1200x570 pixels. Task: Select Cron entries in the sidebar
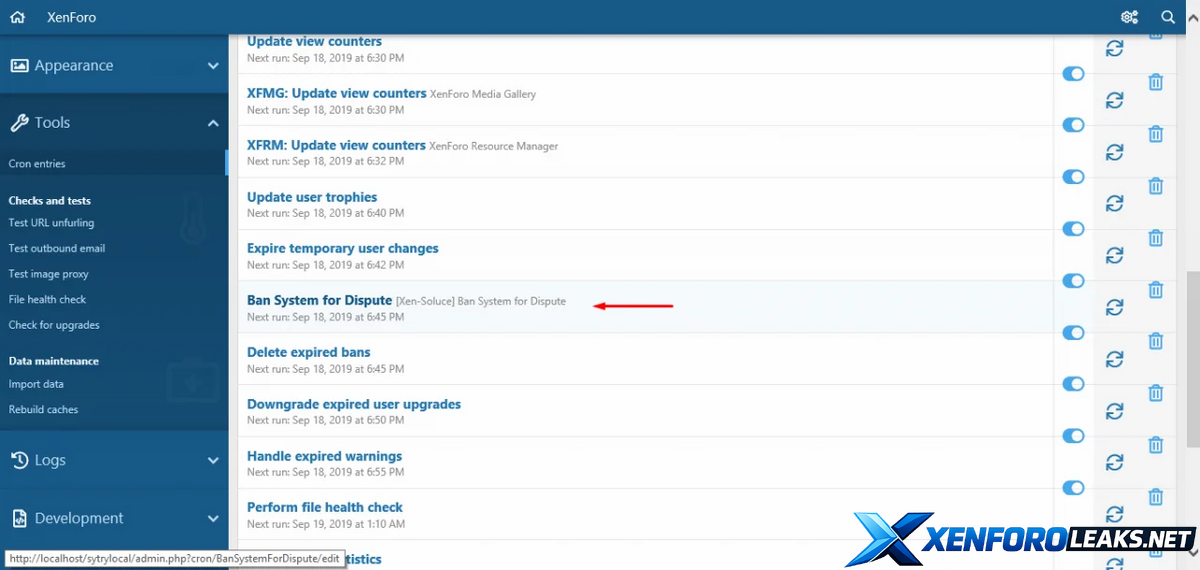(37, 164)
